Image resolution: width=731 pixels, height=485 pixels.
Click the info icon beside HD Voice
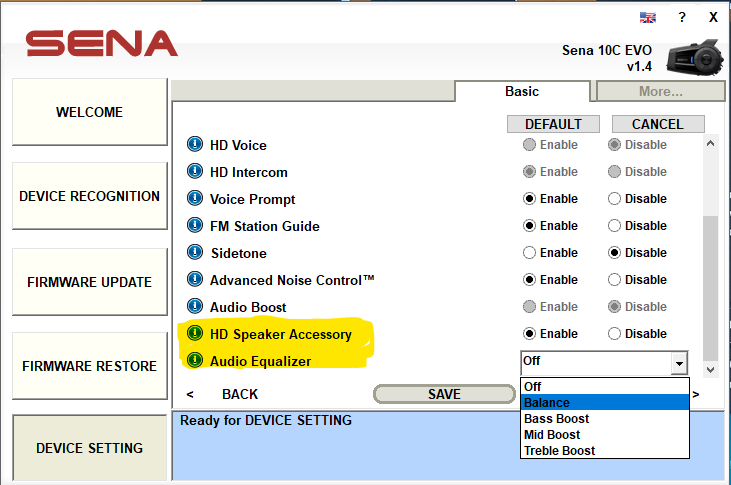click(195, 145)
